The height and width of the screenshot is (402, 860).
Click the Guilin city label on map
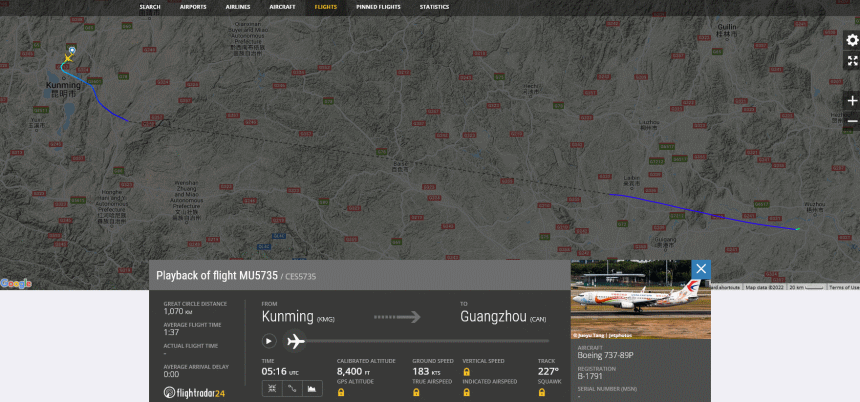pyautogui.click(x=728, y=29)
